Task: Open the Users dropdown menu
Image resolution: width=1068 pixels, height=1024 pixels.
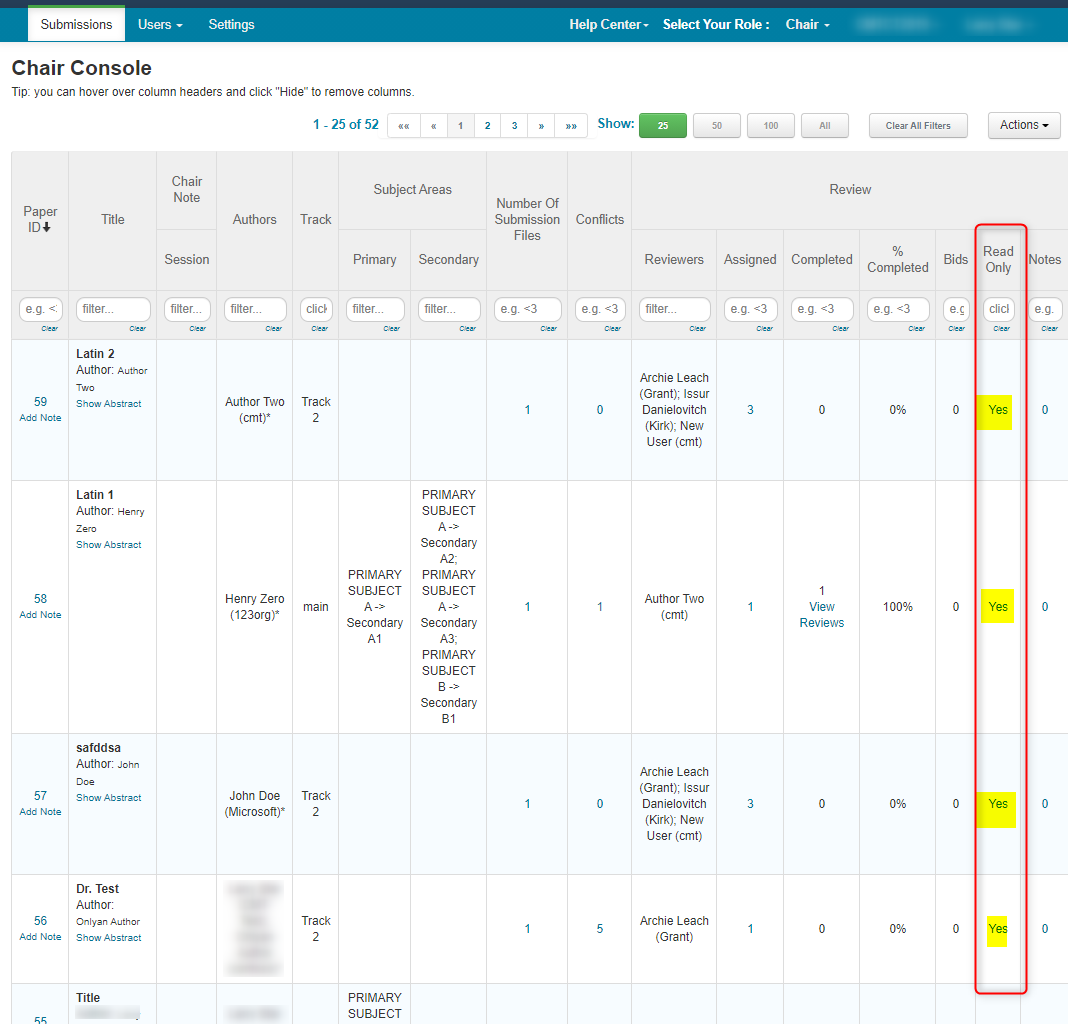Action: click(160, 24)
